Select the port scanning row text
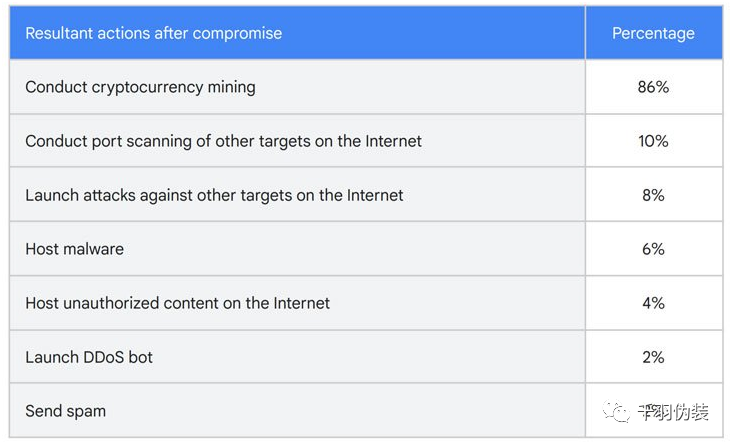732x444 pixels. click(x=223, y=141)
